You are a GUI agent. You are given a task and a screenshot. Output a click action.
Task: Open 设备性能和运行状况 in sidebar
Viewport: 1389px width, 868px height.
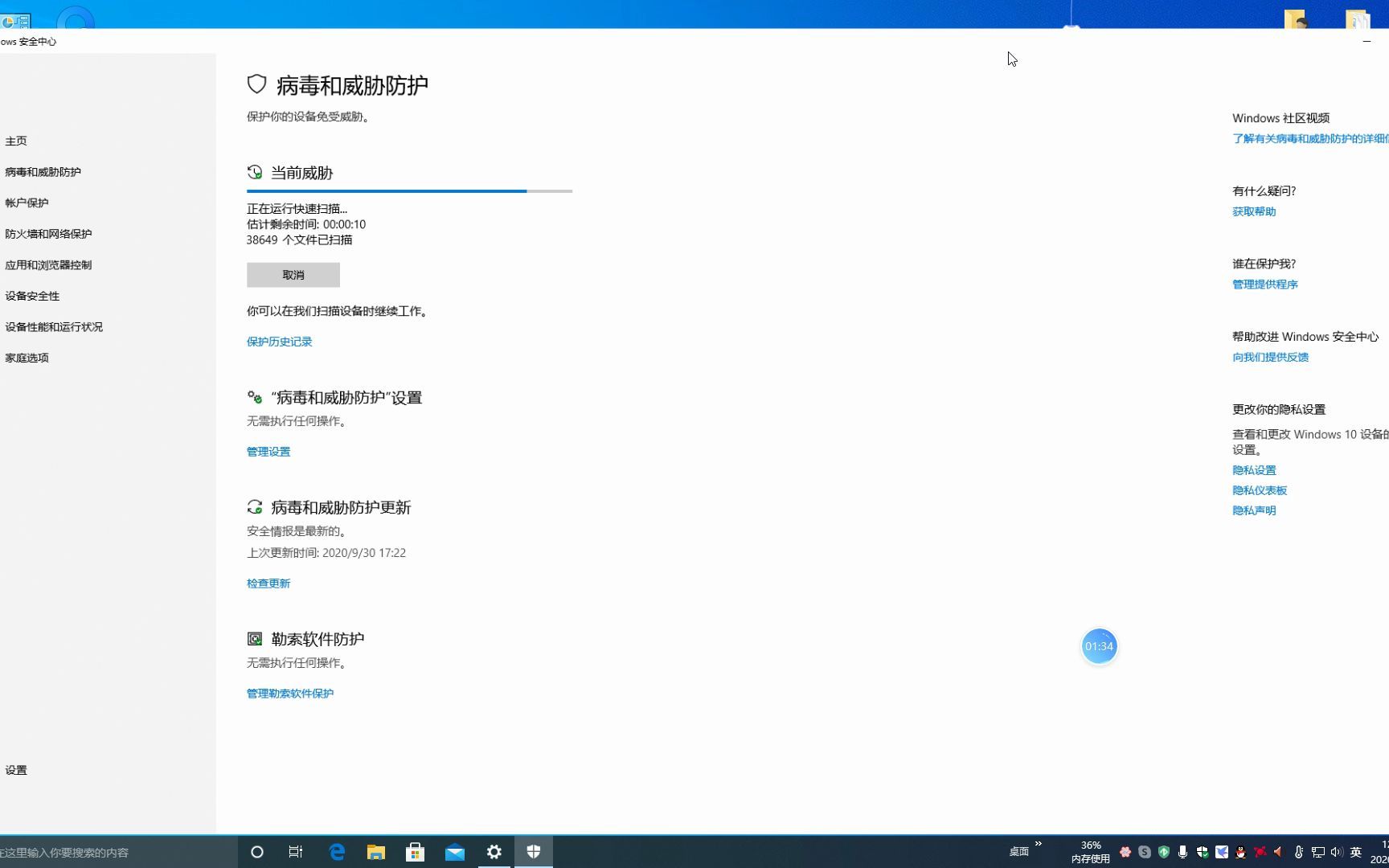point(54,327)
